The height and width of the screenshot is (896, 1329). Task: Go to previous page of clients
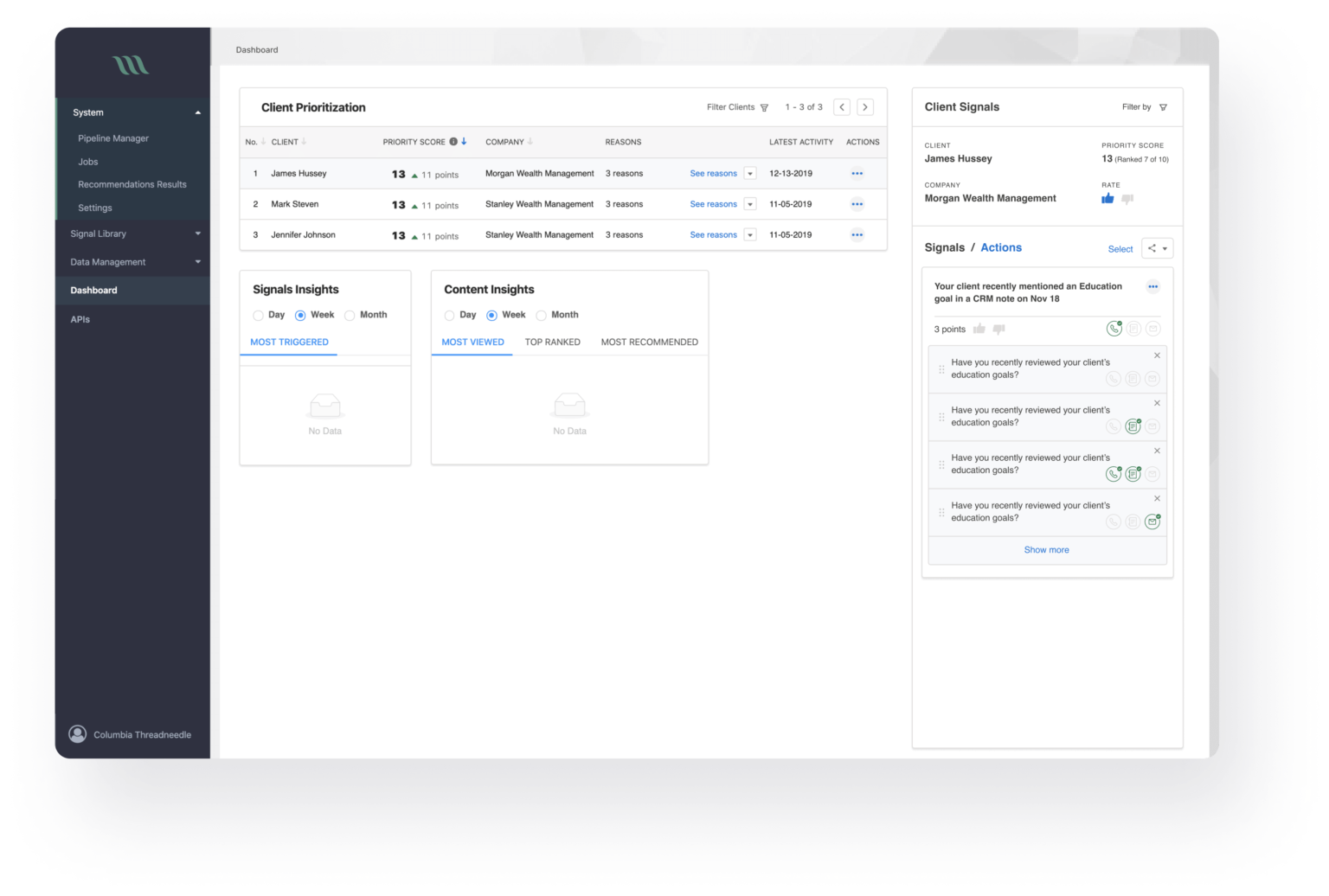pos(842,107)
